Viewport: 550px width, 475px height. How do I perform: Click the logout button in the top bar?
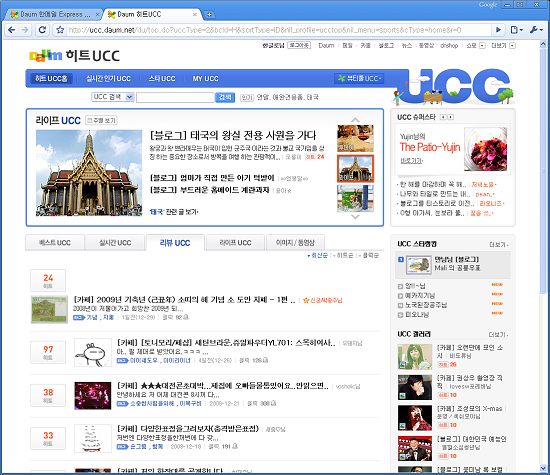(x=299, y=45)
